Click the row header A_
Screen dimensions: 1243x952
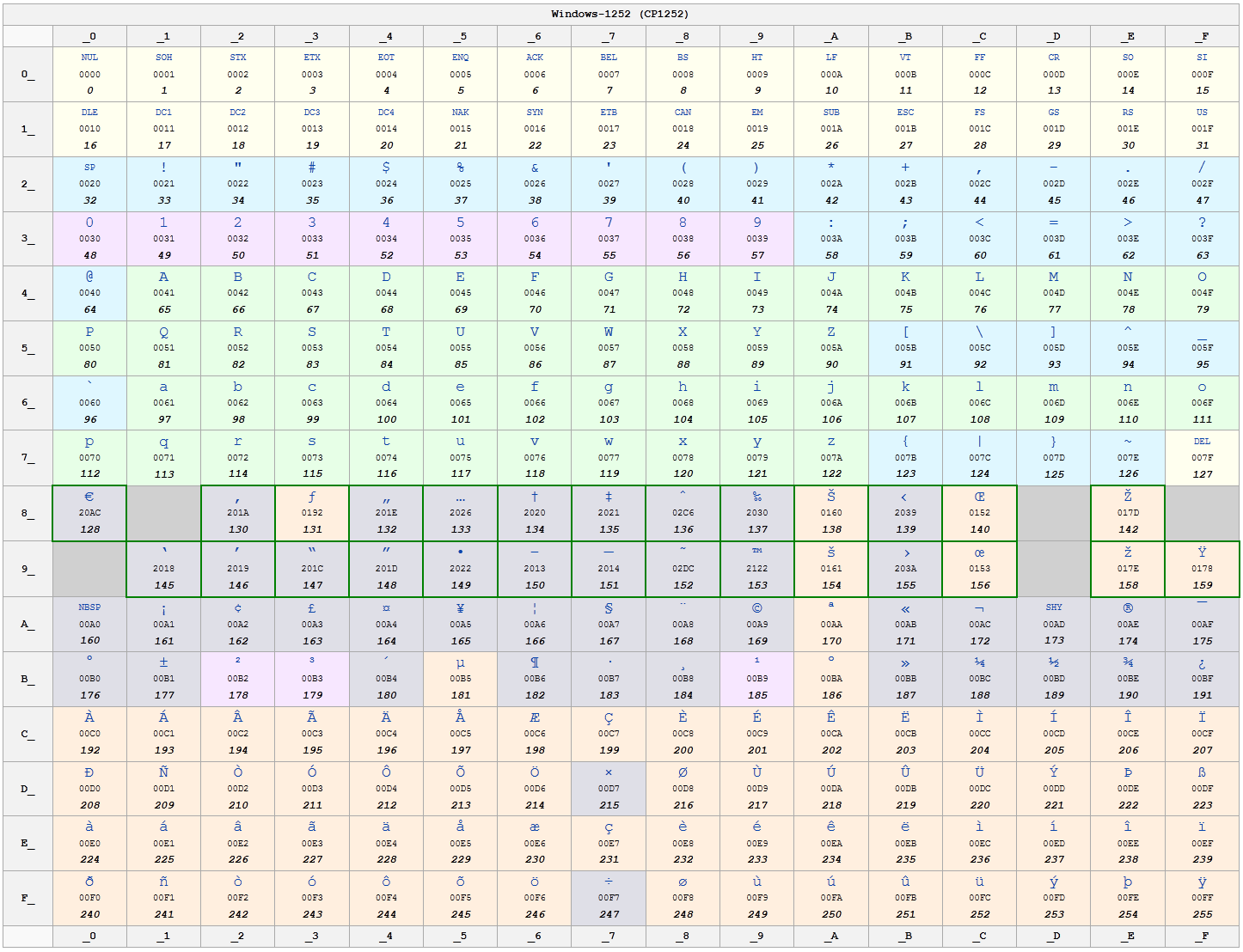(28, 624)
